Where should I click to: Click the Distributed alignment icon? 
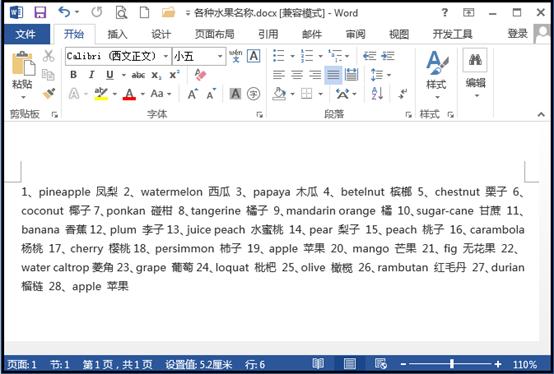pos(351,75)
